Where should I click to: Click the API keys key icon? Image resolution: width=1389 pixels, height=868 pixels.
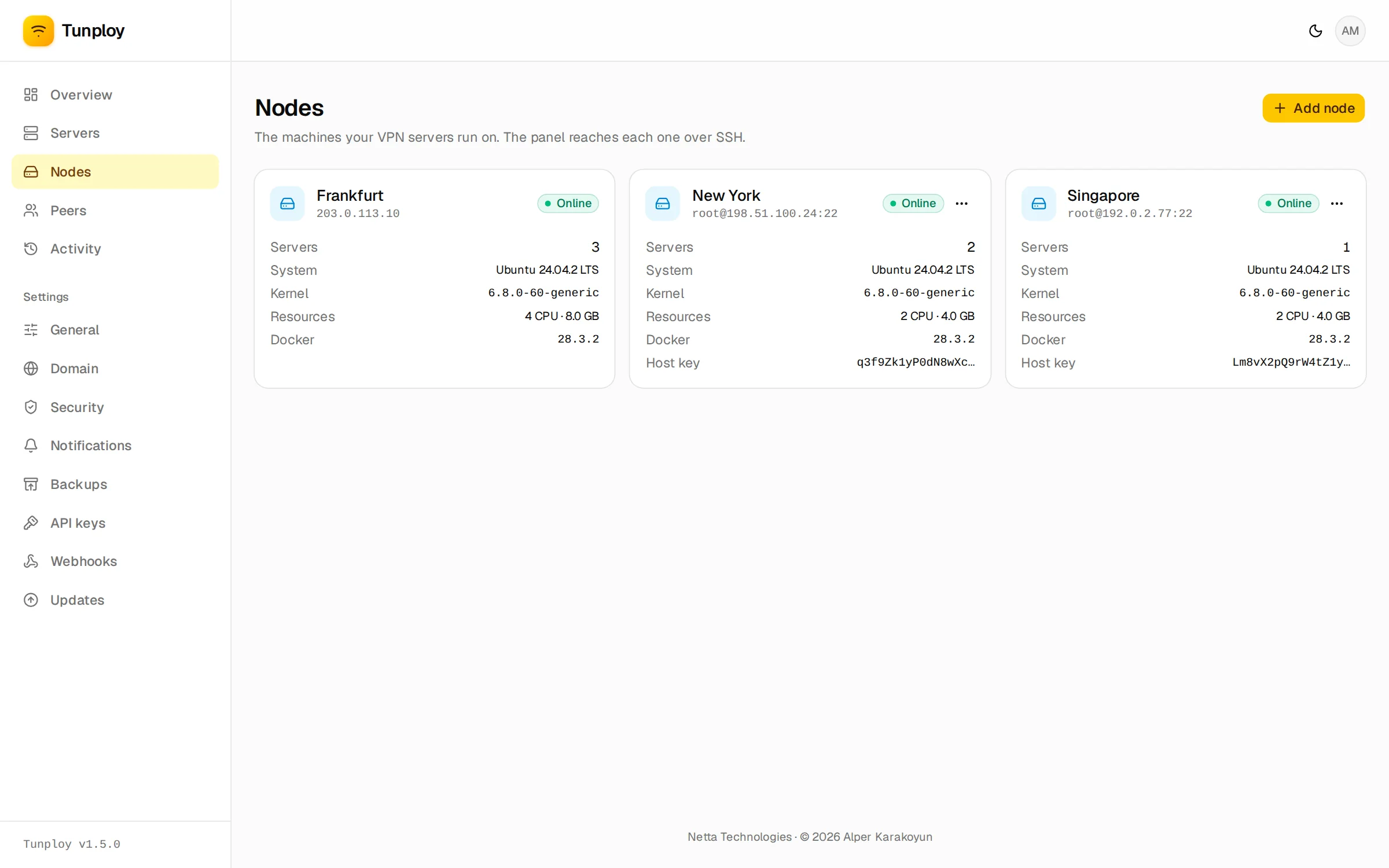[x=31, y=523]
